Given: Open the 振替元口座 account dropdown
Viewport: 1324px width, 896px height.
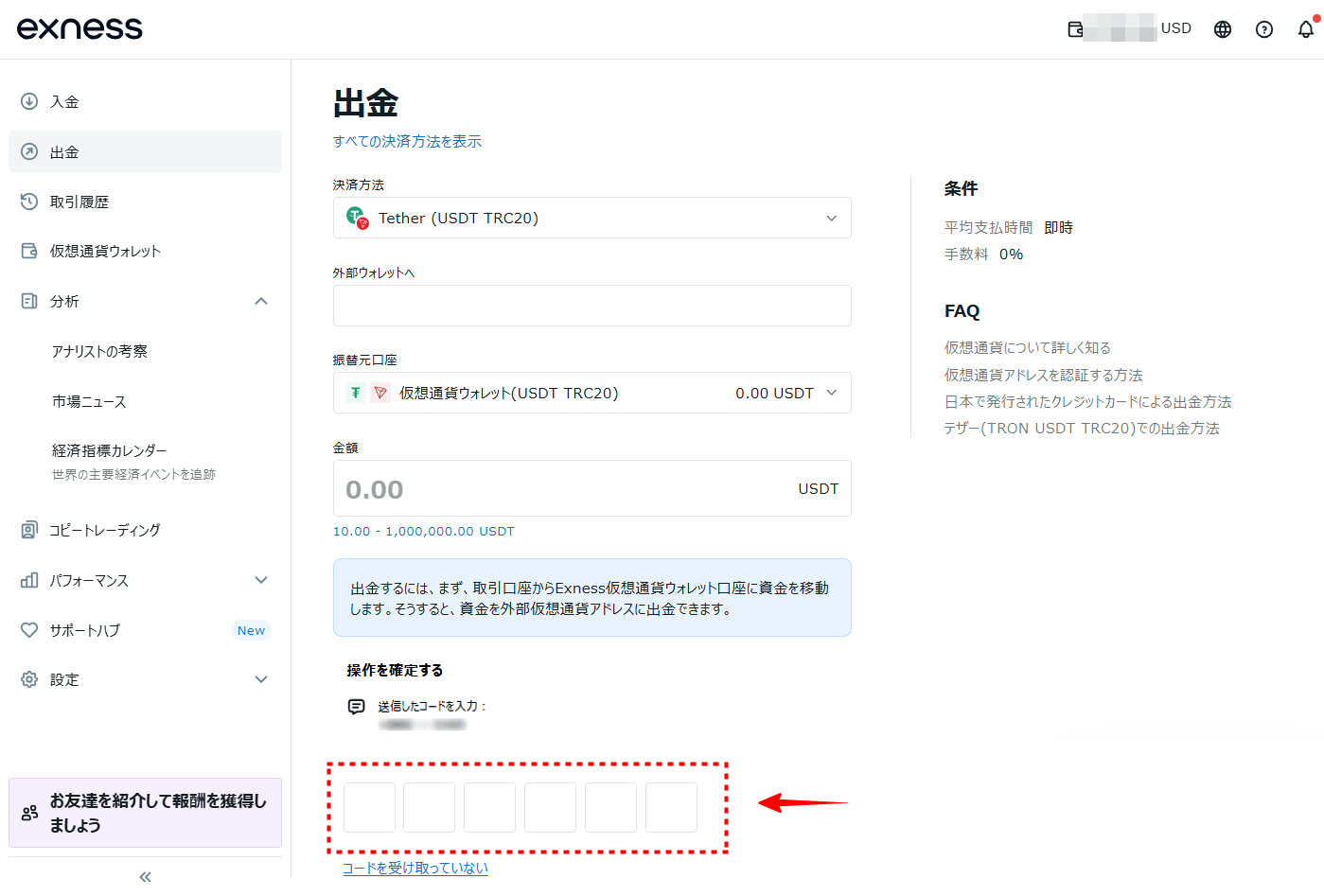Looking at the screenshot, I should 591,393.
